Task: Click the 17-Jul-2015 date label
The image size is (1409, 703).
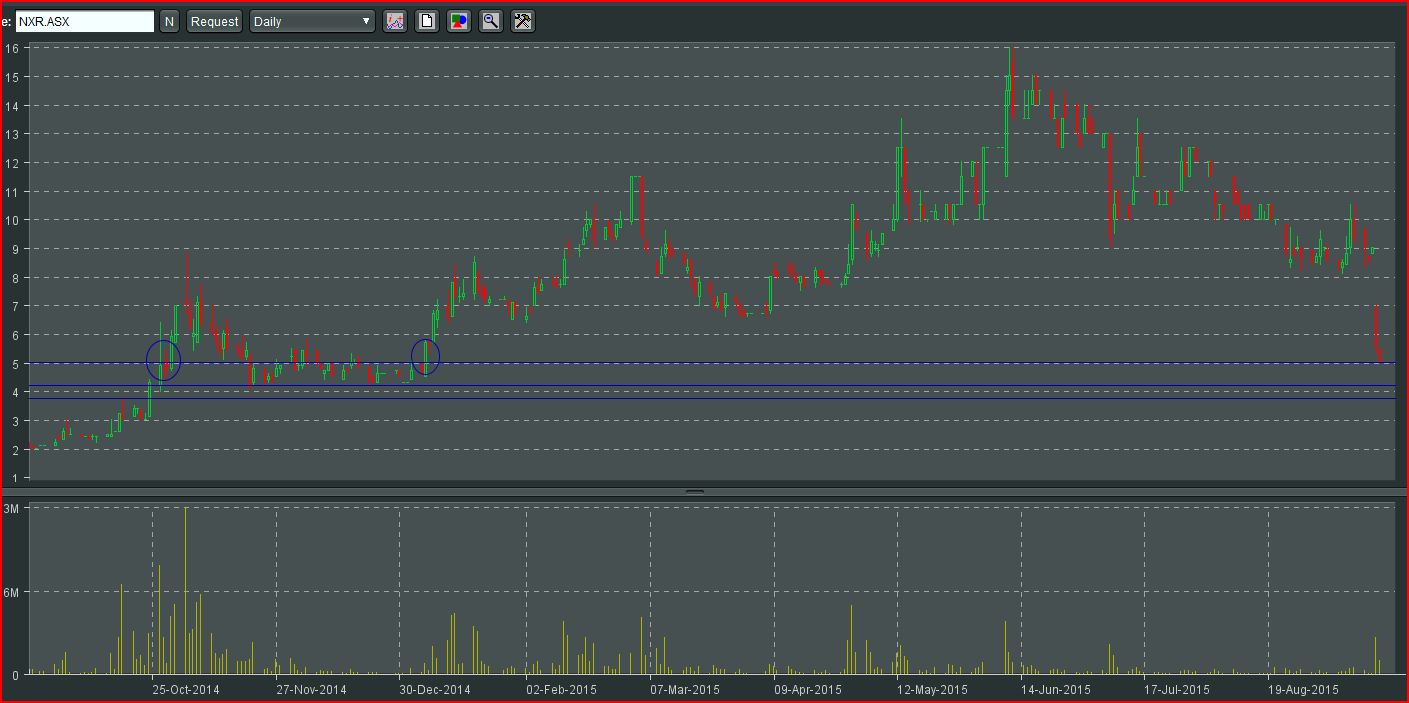Action: (x=1177, y=690)
